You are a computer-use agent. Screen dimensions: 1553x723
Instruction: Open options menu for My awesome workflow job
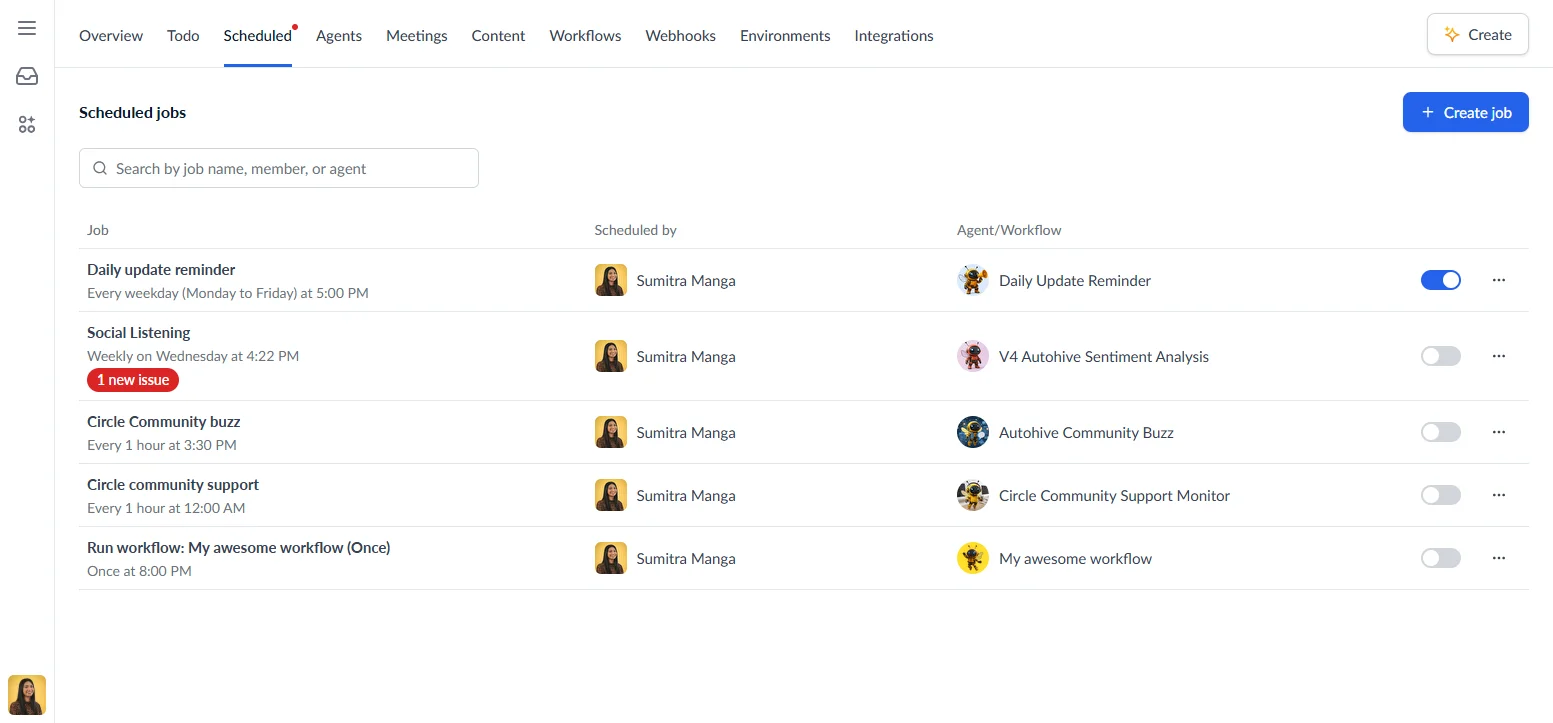pyautogui.click(x=1498, y=558)
